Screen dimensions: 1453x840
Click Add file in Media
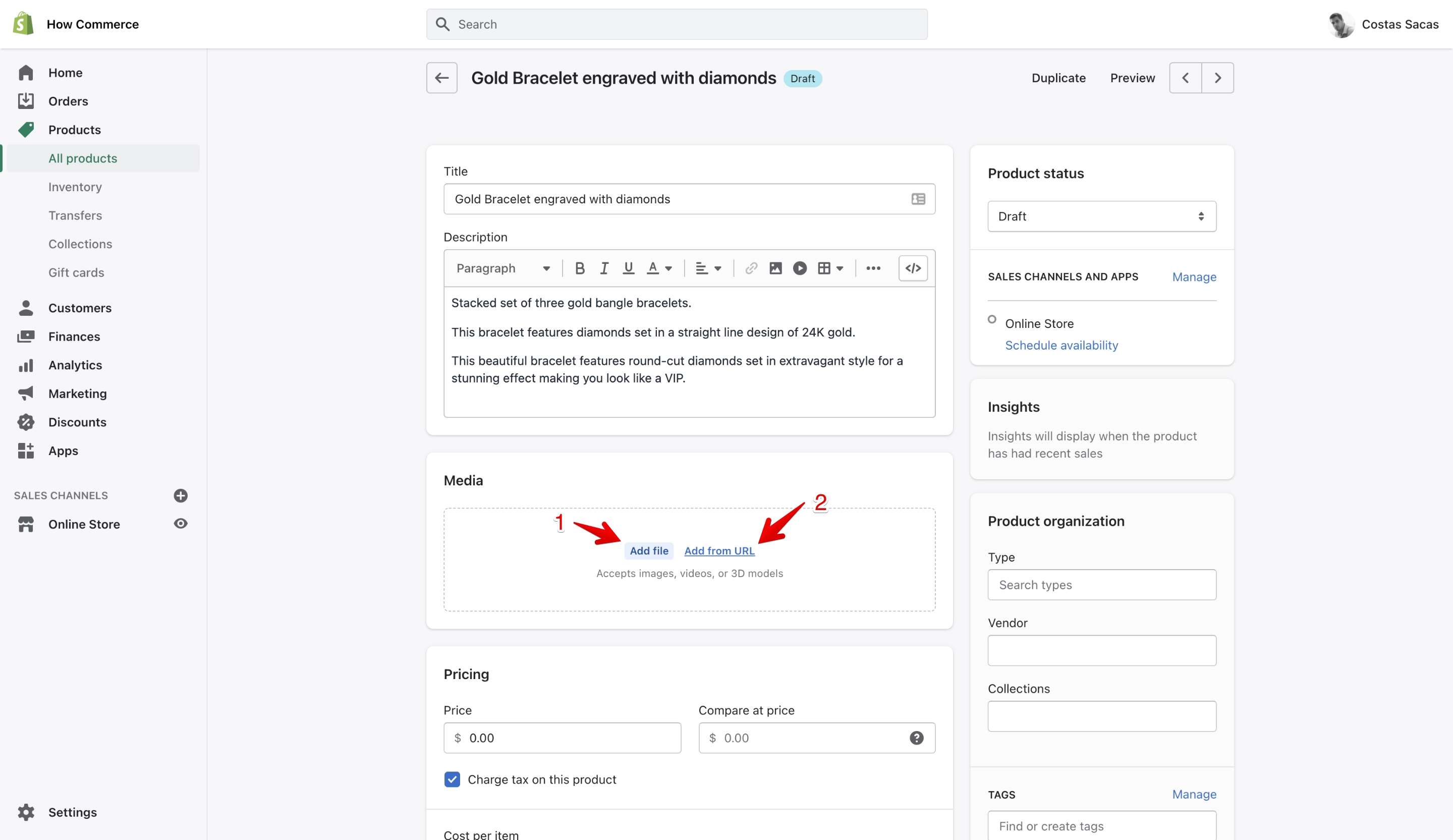[649, 550]
